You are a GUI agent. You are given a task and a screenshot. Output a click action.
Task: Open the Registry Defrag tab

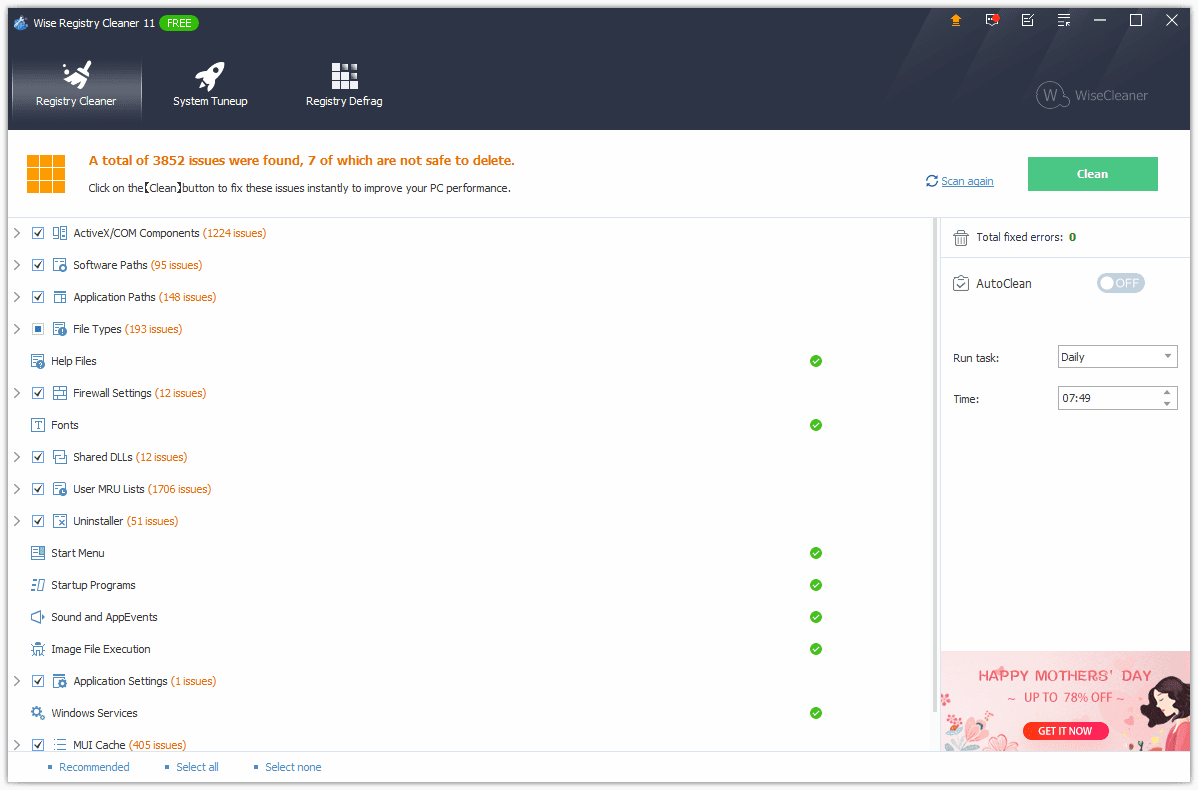pos(344,86)
